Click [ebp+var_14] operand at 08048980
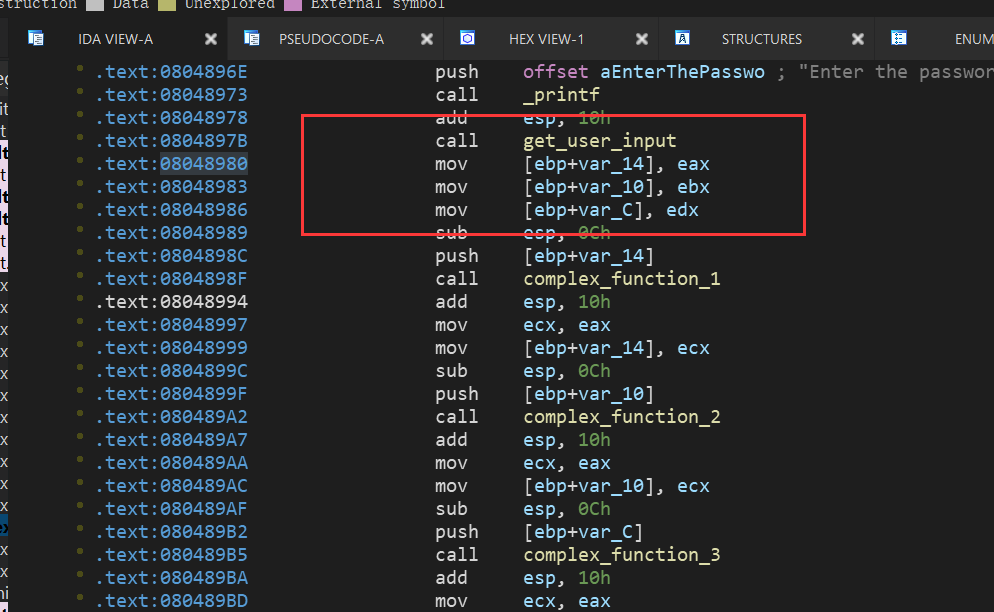Viewport: 994px width, 612px height. [588, 164]
